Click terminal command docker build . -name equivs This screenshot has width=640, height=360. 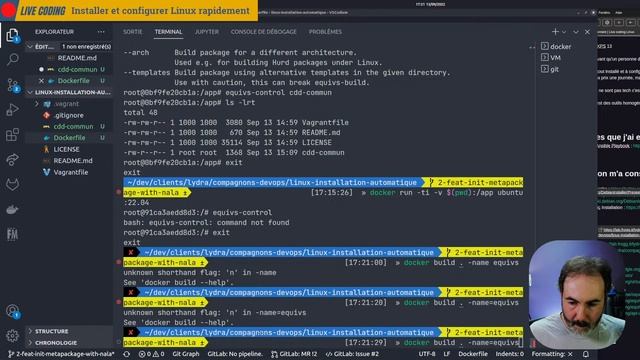coord(461,262)
